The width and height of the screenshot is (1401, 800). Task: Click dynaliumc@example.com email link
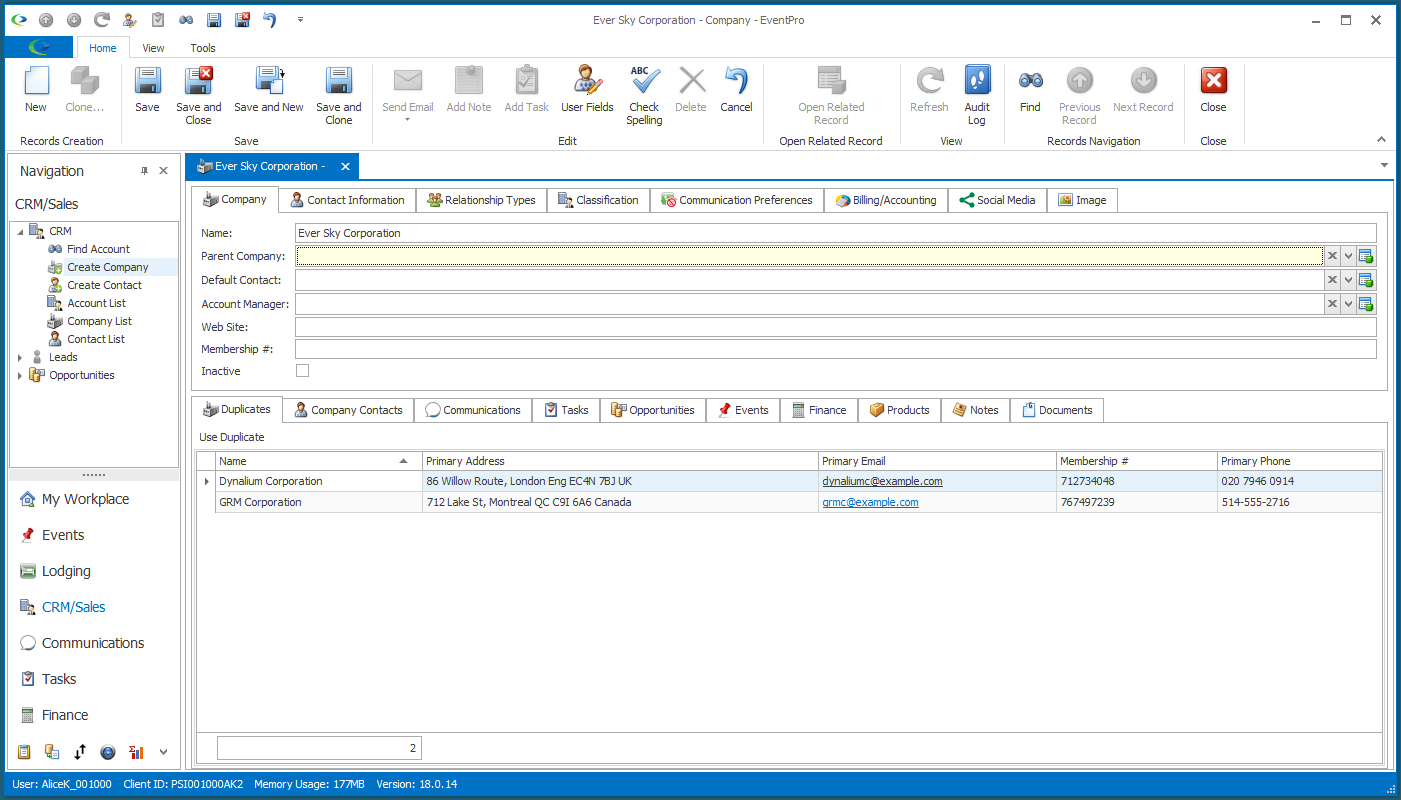(x=882, y=481)
